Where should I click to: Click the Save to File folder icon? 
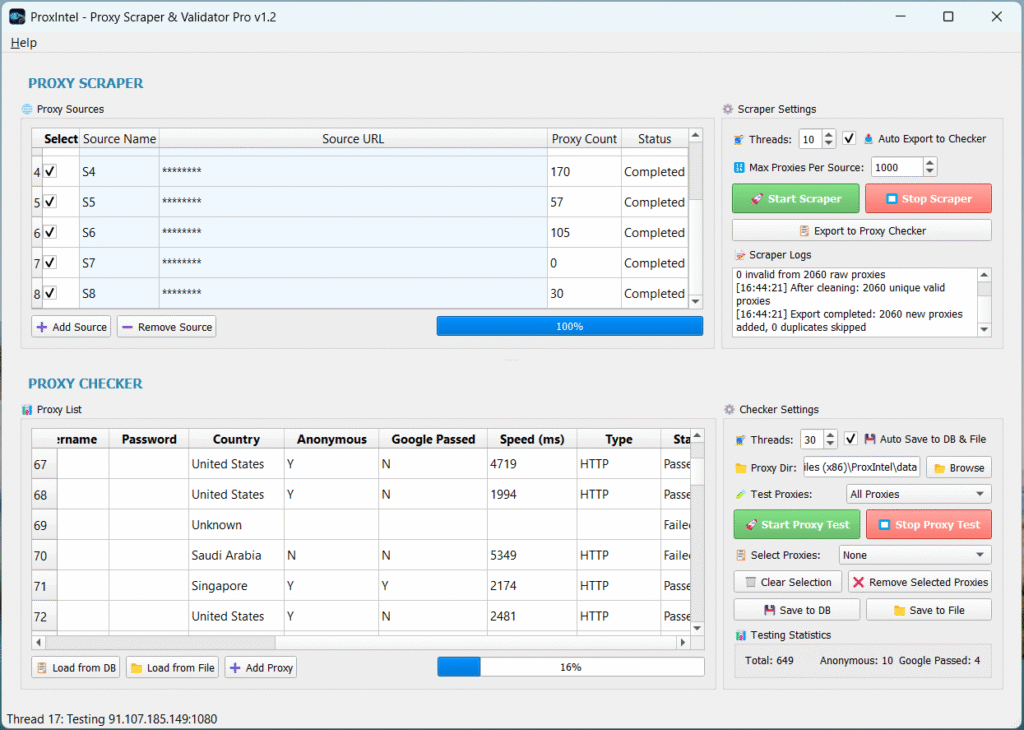[898, 609]
